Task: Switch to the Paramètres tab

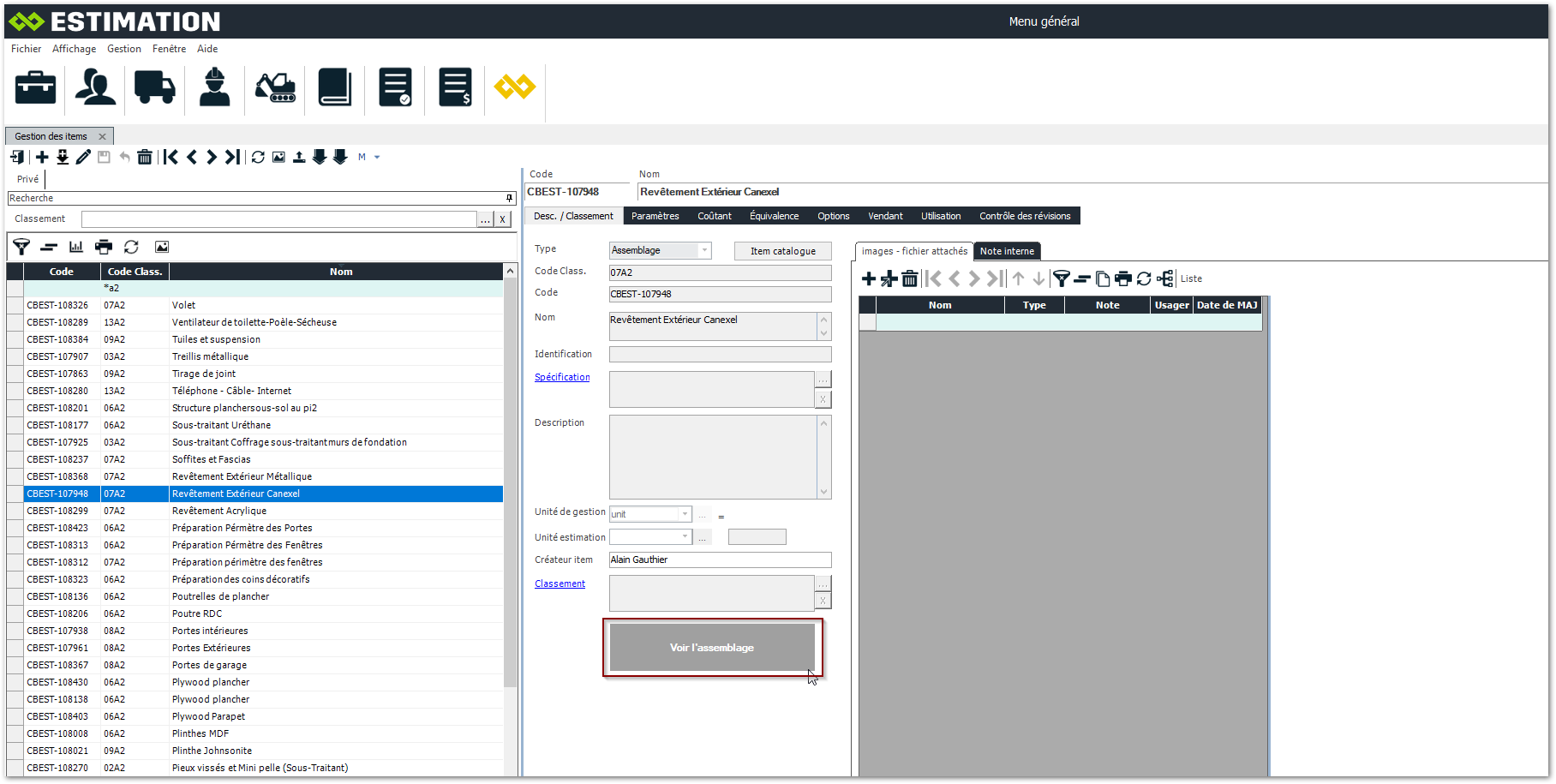Action: click(655, 216)
